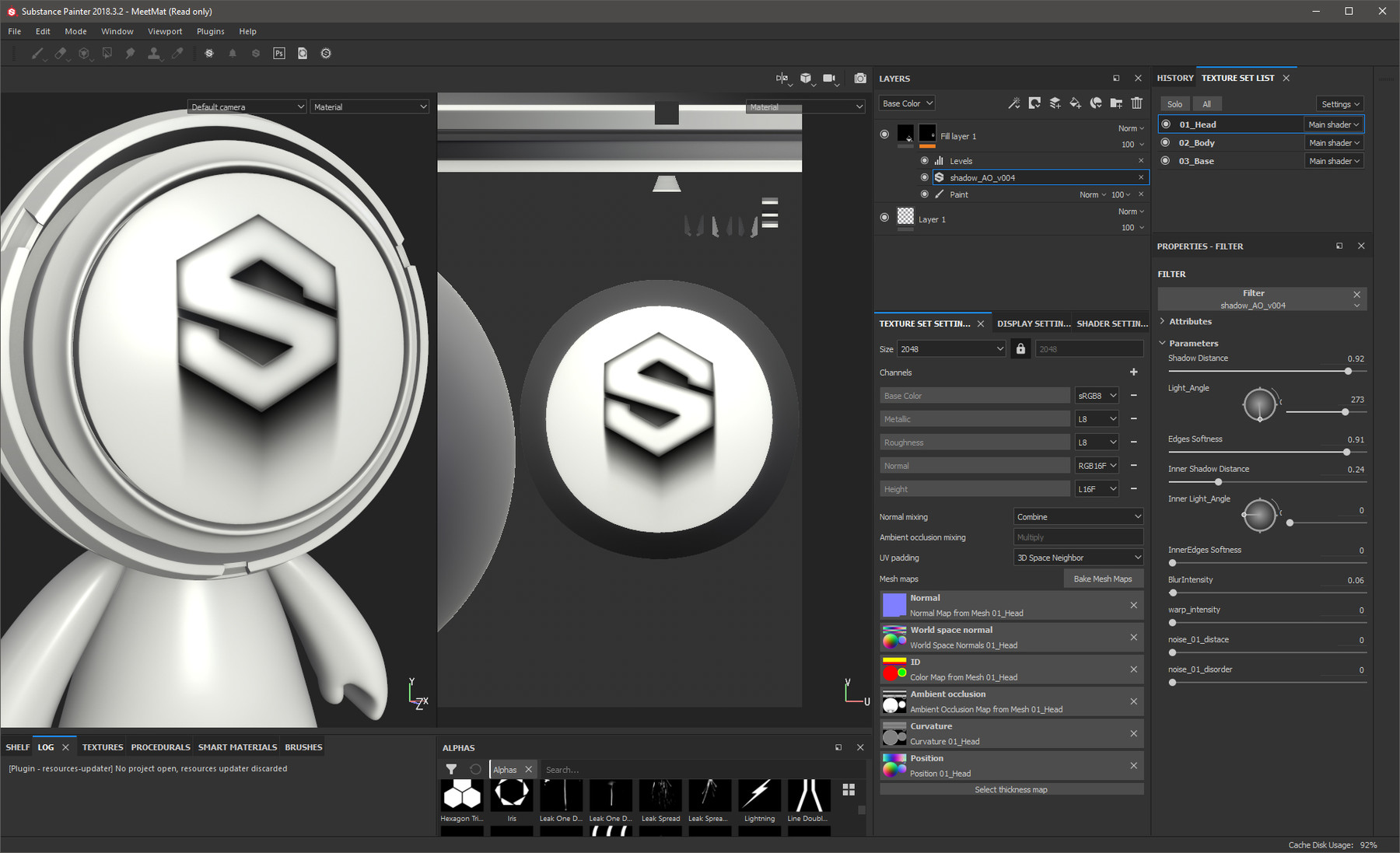Screen dimensions: 1400x853
Task: Open the Normal mixing Combine dropdown
Action: [x=1078, y=517]
